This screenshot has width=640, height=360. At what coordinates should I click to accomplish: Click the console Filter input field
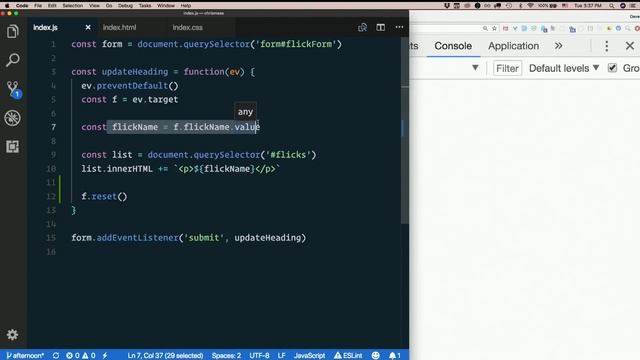coord(507,68)
